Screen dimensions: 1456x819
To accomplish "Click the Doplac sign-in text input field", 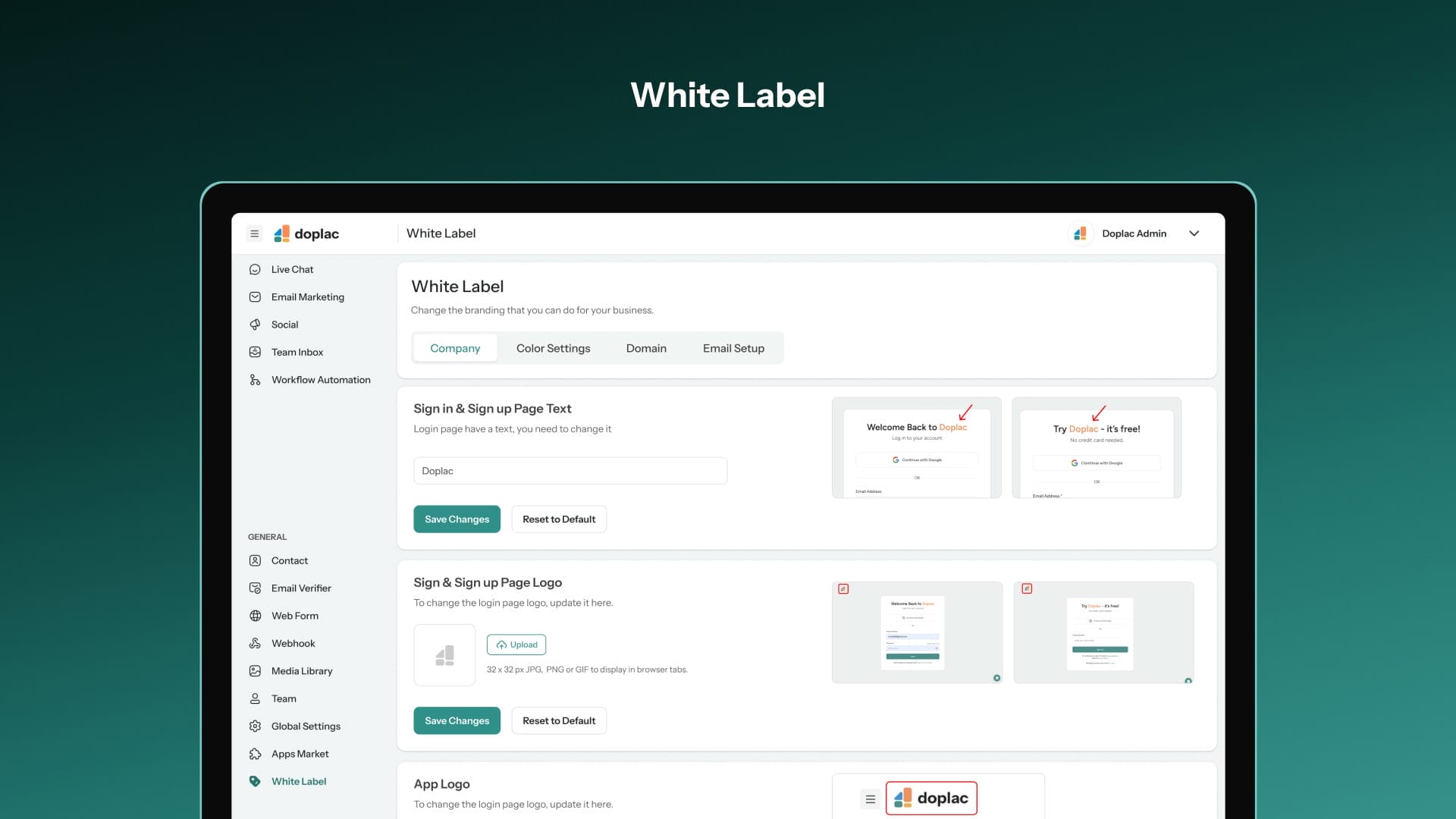I will click(x=570, y=471).
